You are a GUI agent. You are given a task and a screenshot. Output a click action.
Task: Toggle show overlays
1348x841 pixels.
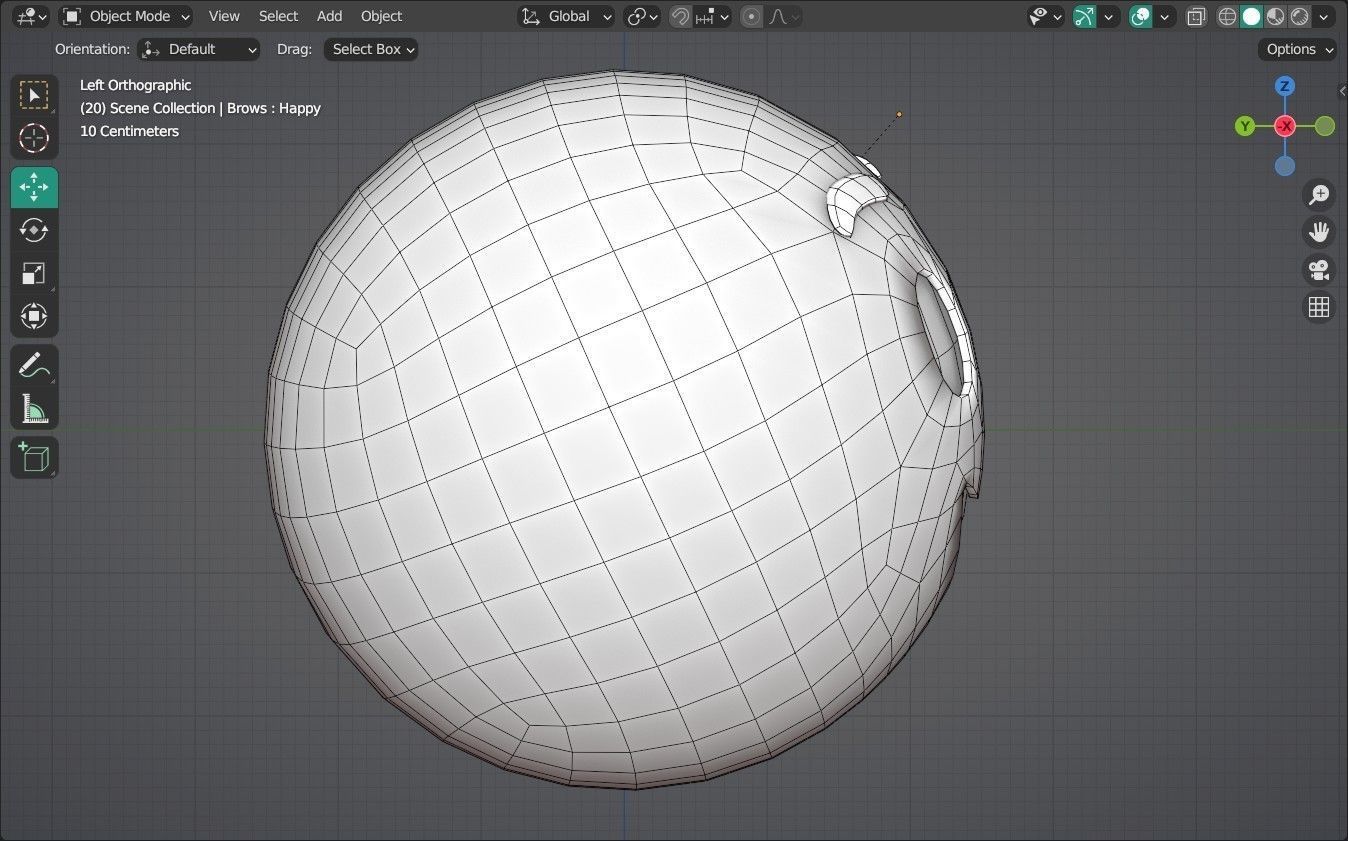[1140, 16]
